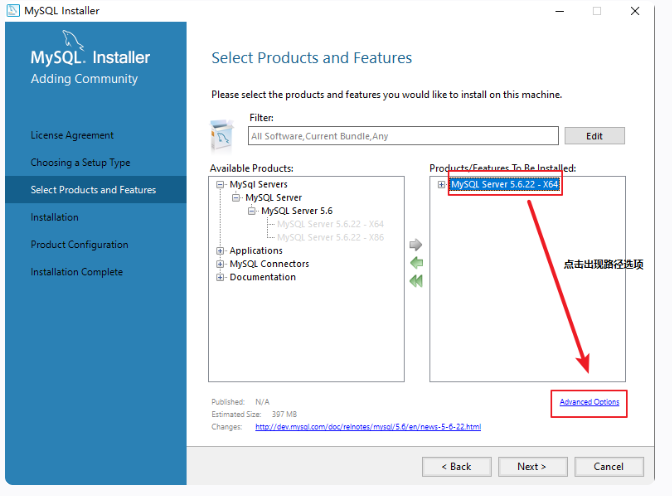672x496 pixels.
Task: Expand the Documentation tree node
Action: click(220, 277)
